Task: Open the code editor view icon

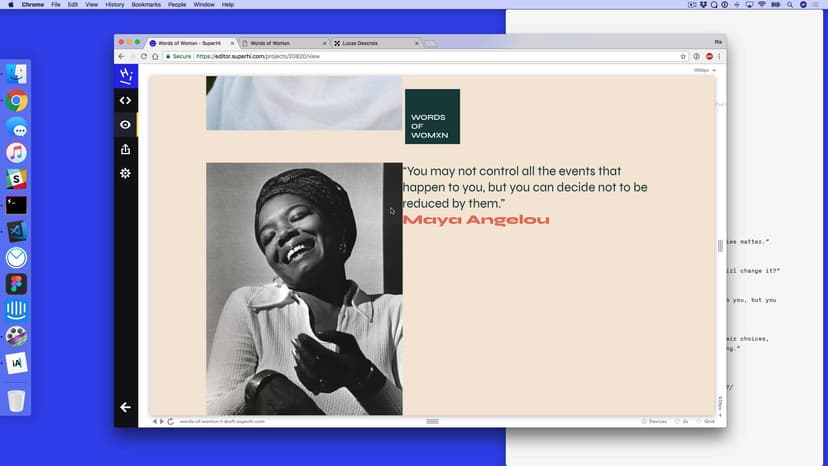Action: (125, 100)
